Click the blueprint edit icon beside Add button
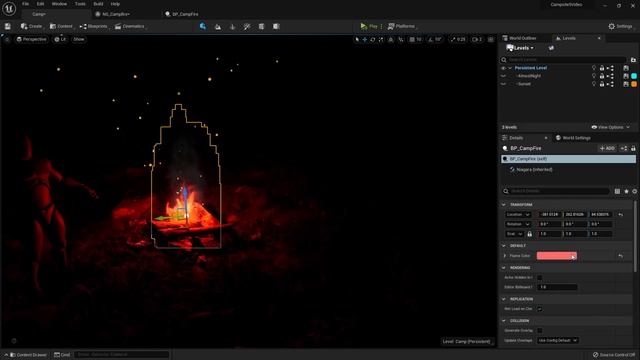640x360 pixels. 624,149
